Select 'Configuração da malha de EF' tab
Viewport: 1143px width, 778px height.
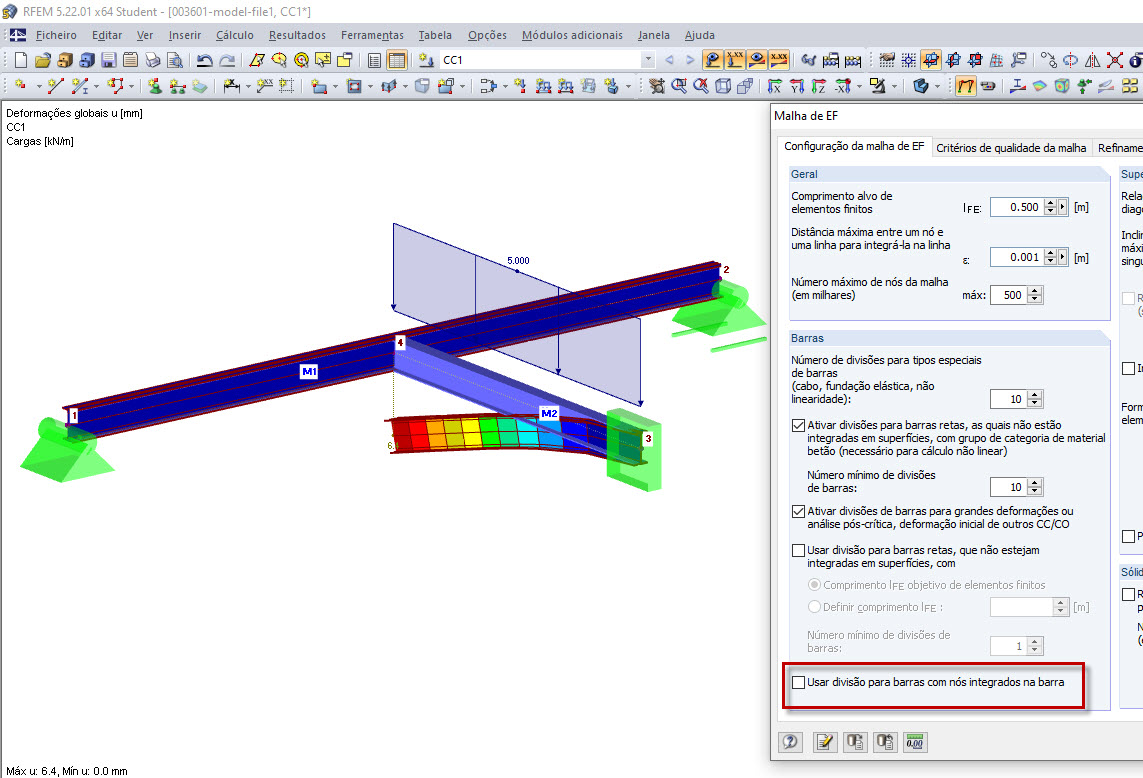(854, 146)
